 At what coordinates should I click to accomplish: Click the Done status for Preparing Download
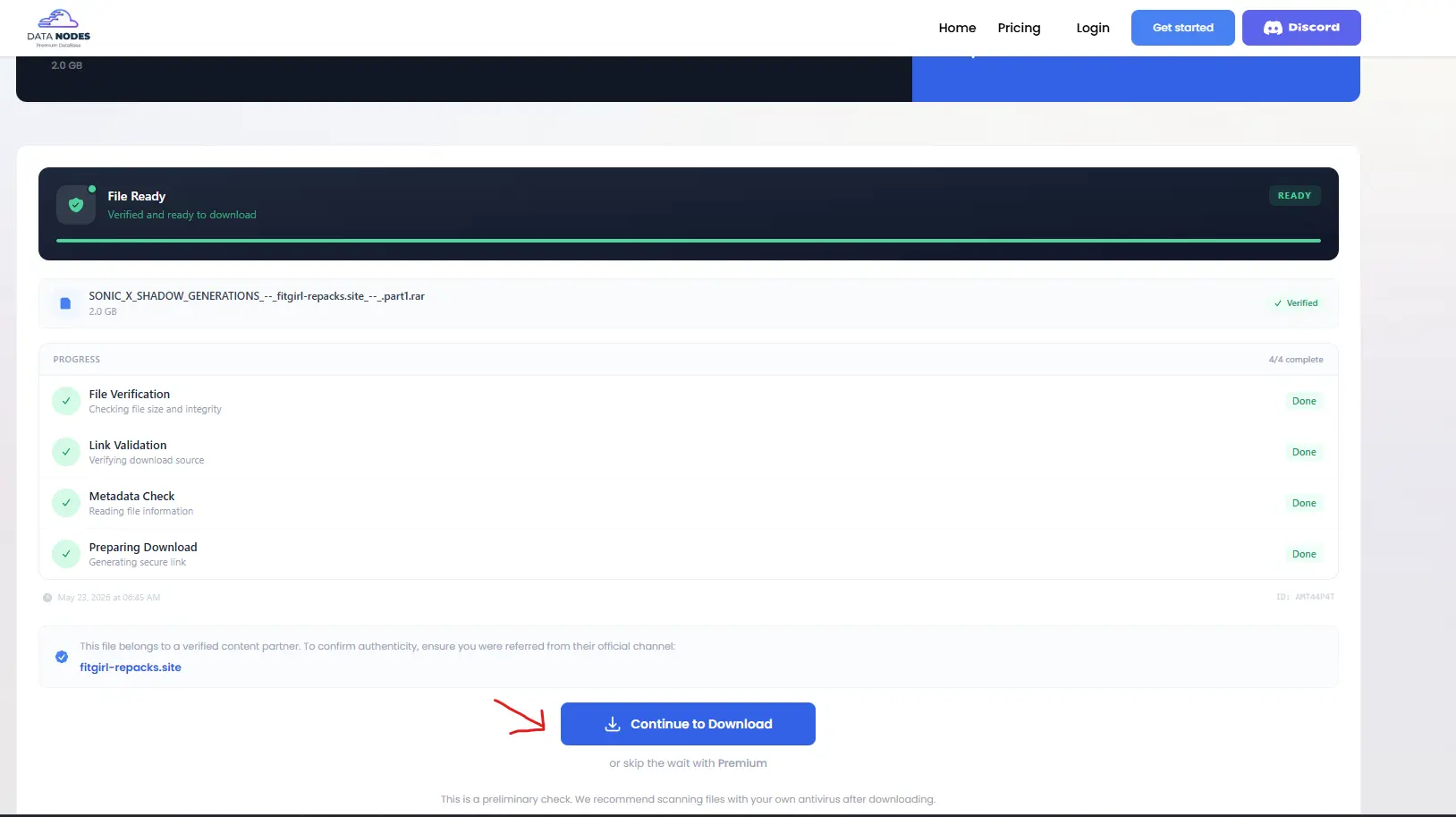pos(1304,554)
